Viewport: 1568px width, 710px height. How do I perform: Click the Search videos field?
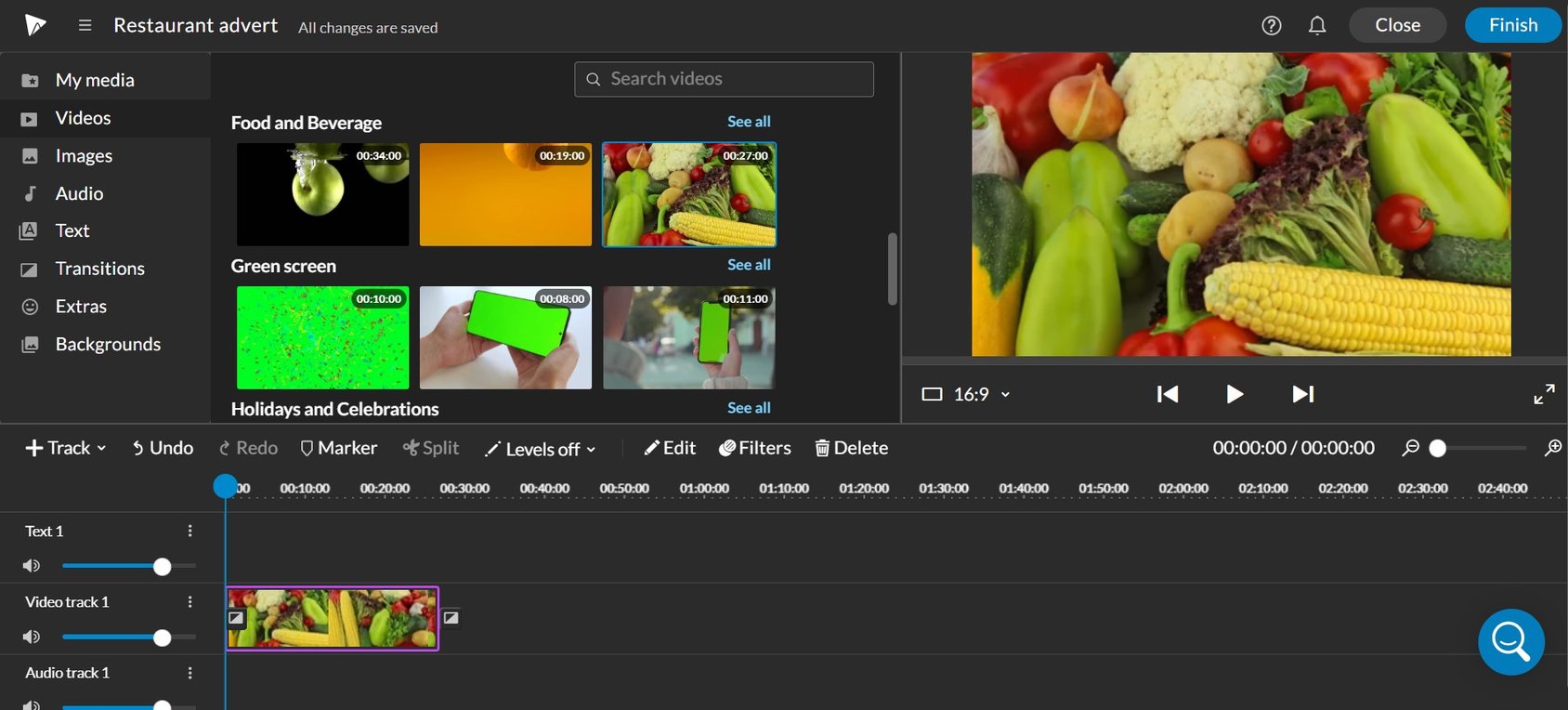(x=724, y=79)
